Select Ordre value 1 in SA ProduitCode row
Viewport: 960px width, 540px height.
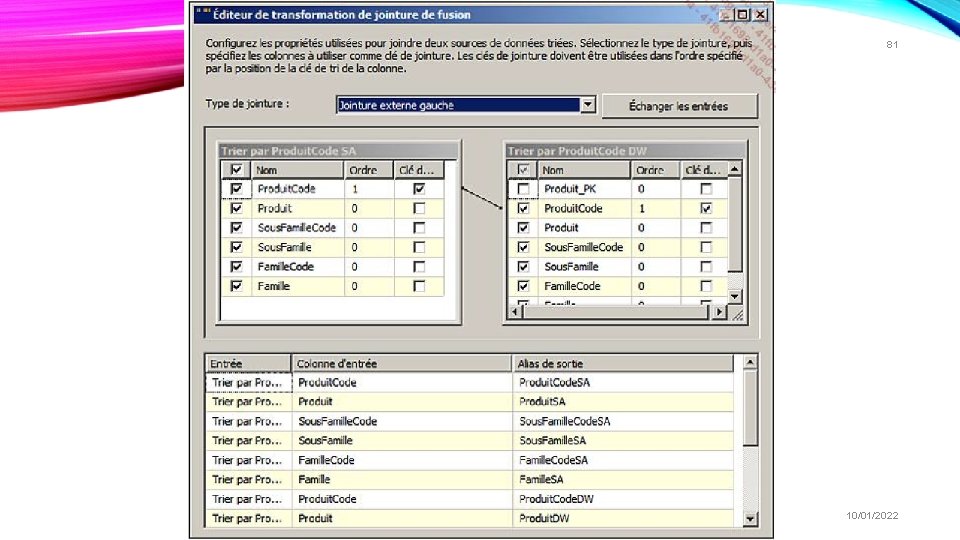(369, 189)
